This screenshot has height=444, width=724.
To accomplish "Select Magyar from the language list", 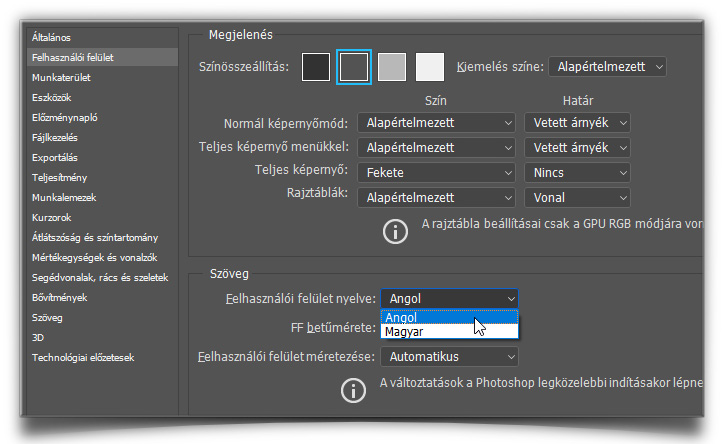I will [x=449, y=332].
